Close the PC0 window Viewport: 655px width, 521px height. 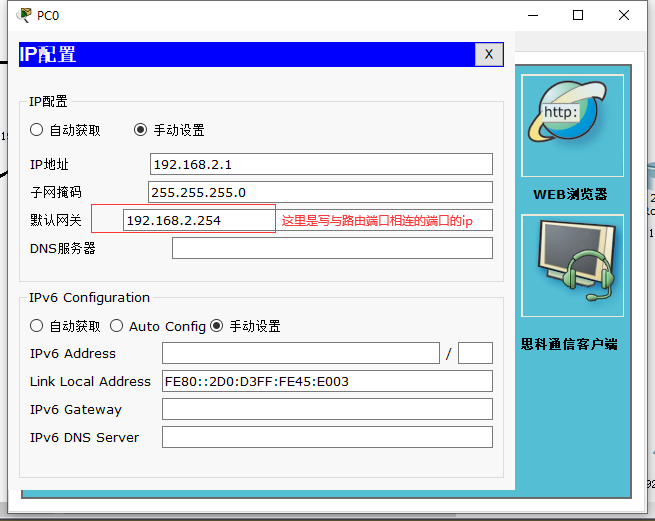click(624, 15)
